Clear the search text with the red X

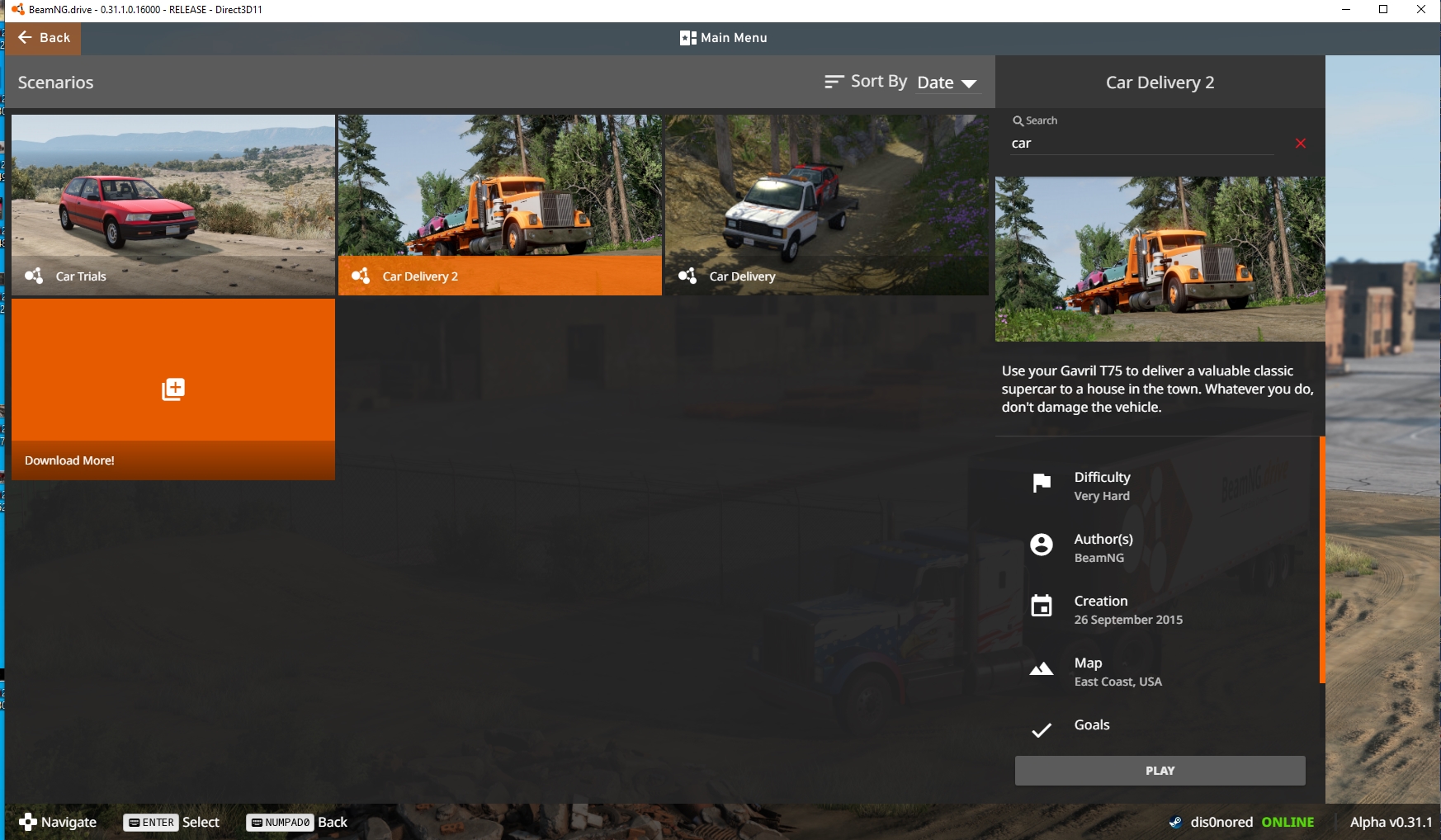click(x=1301, y=144)
